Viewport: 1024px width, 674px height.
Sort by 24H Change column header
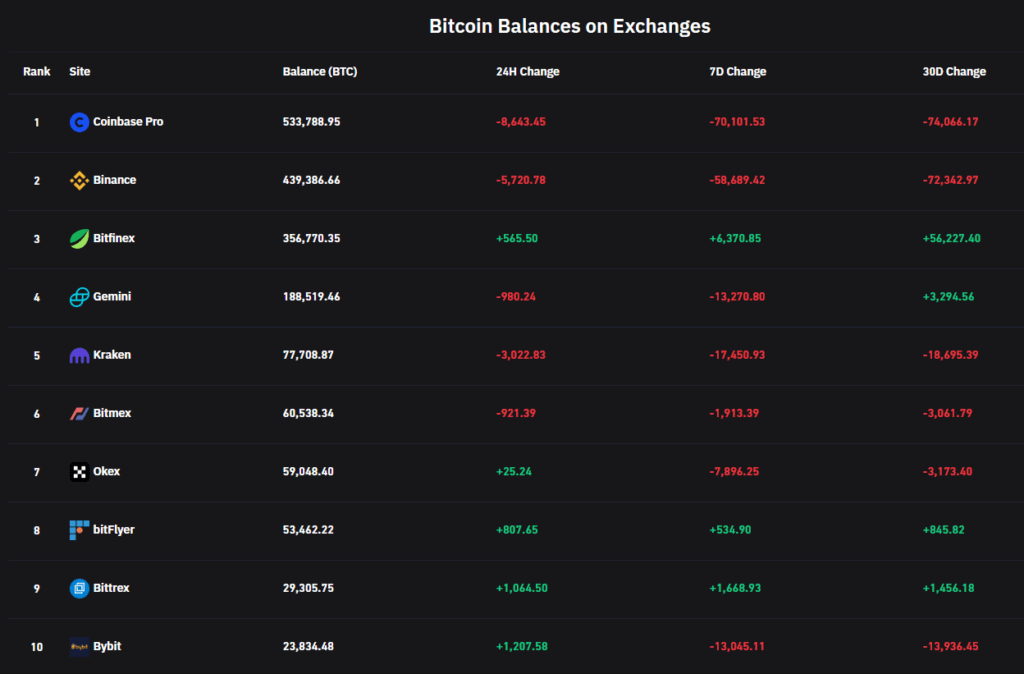tap(527, 72)
